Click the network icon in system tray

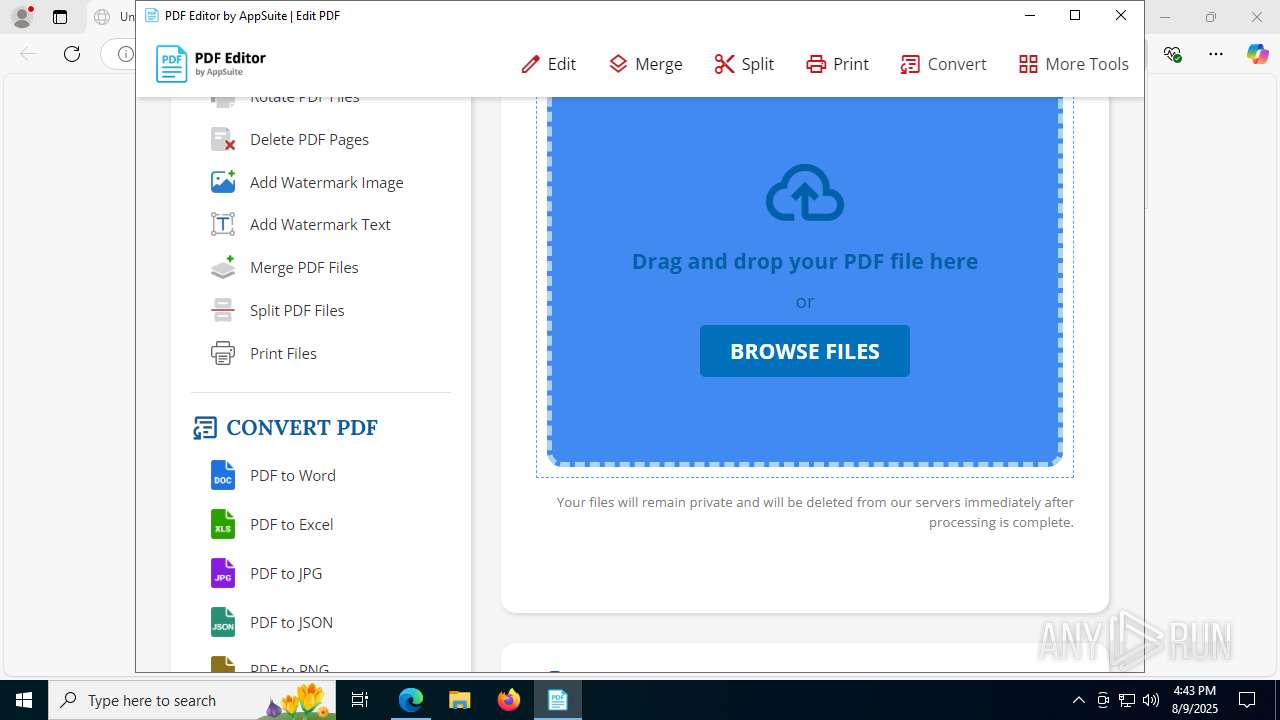(x=1127, y=700)
